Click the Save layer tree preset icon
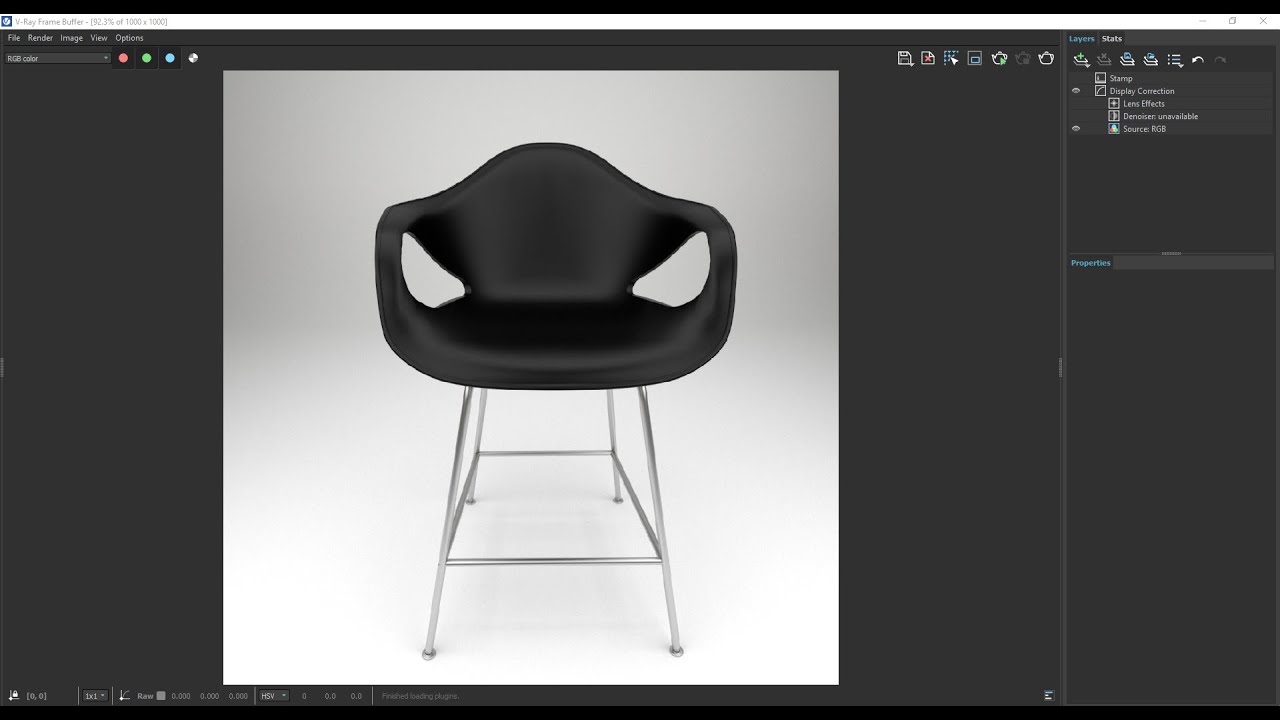The image size is (1280, 720). (1127, 60)
